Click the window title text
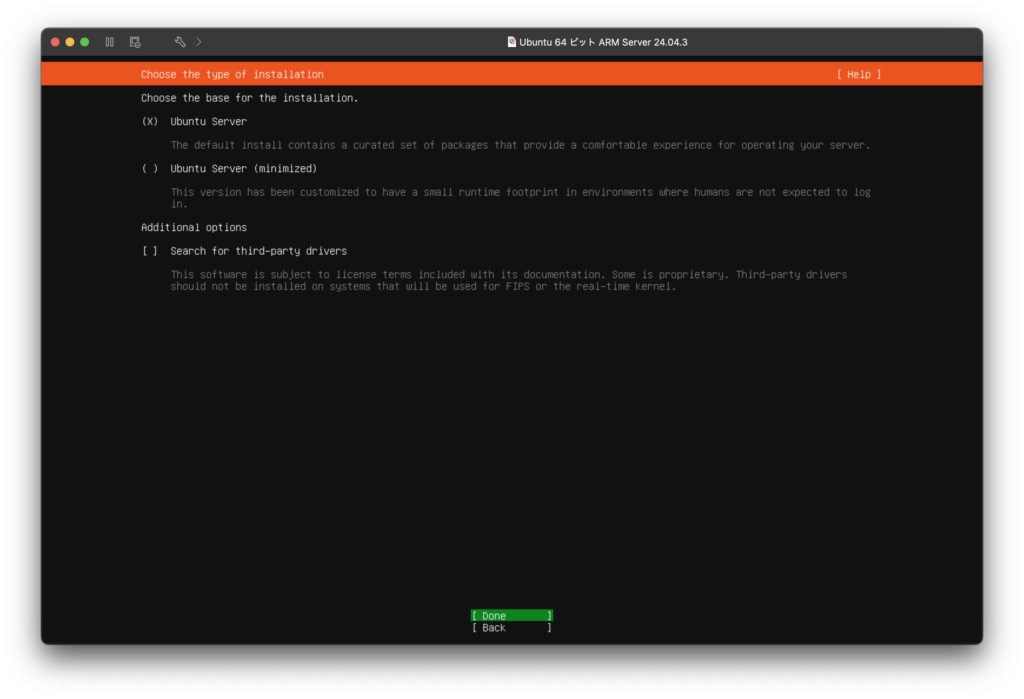 tap(603, 42)
